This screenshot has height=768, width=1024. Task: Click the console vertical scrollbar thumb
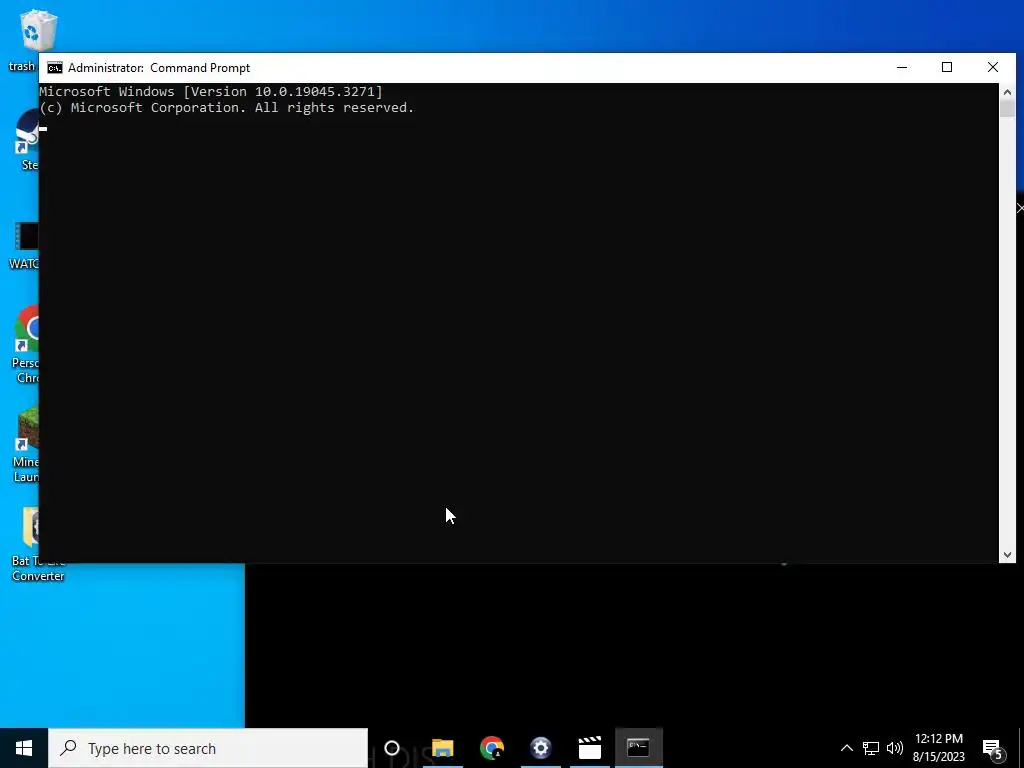point(1007,109)
